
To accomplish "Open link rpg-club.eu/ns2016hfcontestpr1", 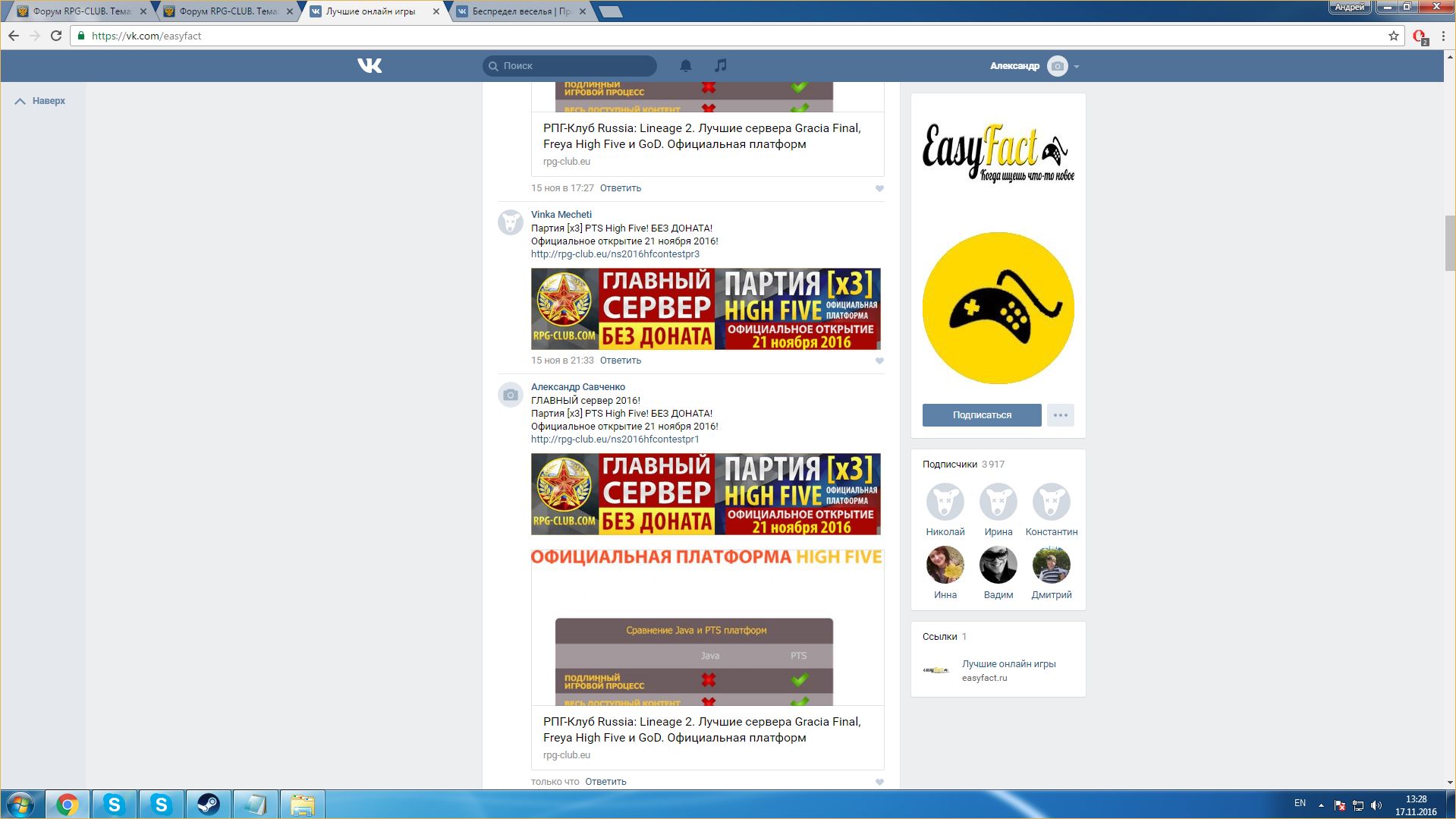I will [x=615, y=439].
